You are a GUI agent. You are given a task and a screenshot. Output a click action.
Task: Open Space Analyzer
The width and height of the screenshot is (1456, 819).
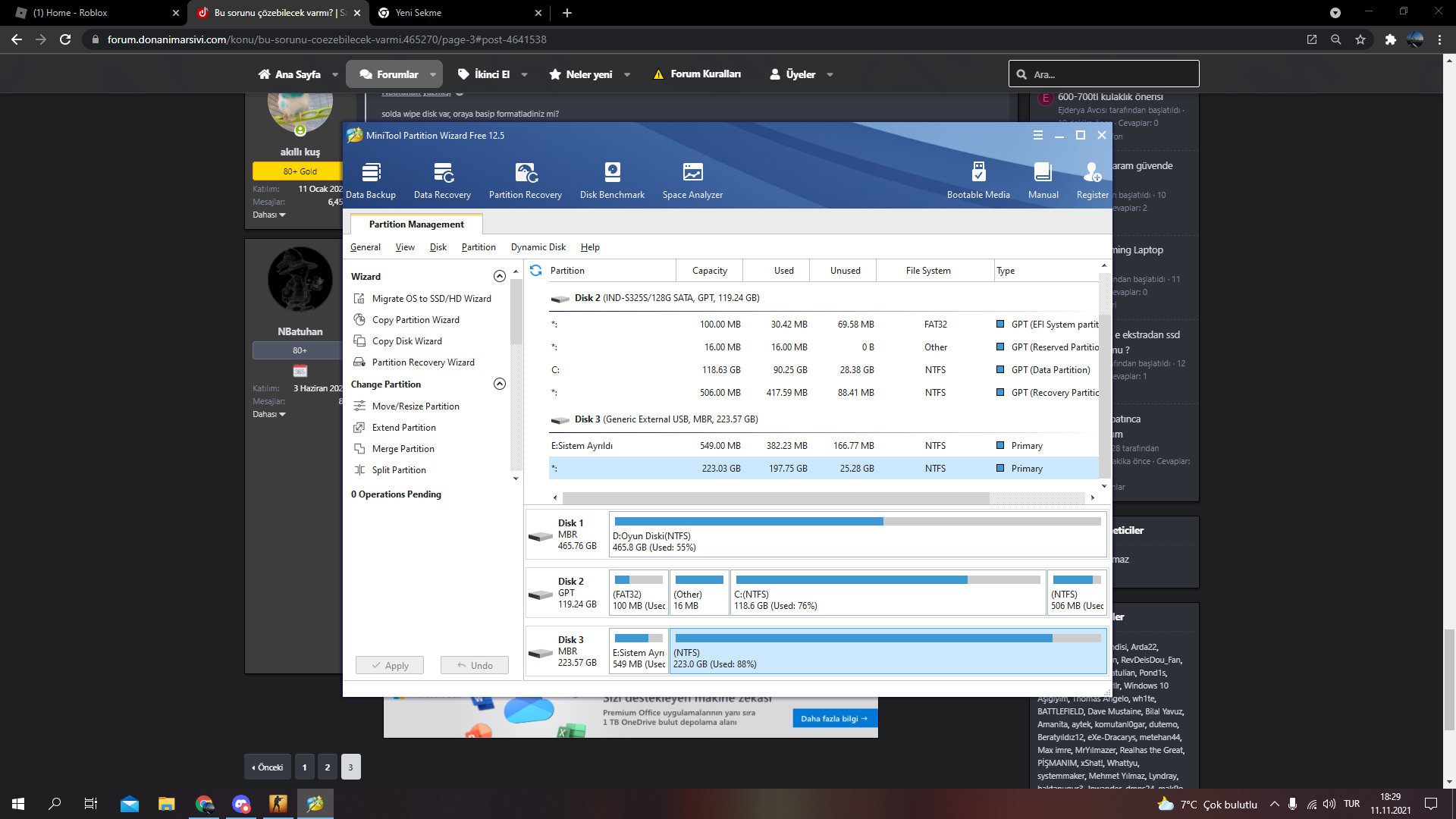click(x=692, y=180)
